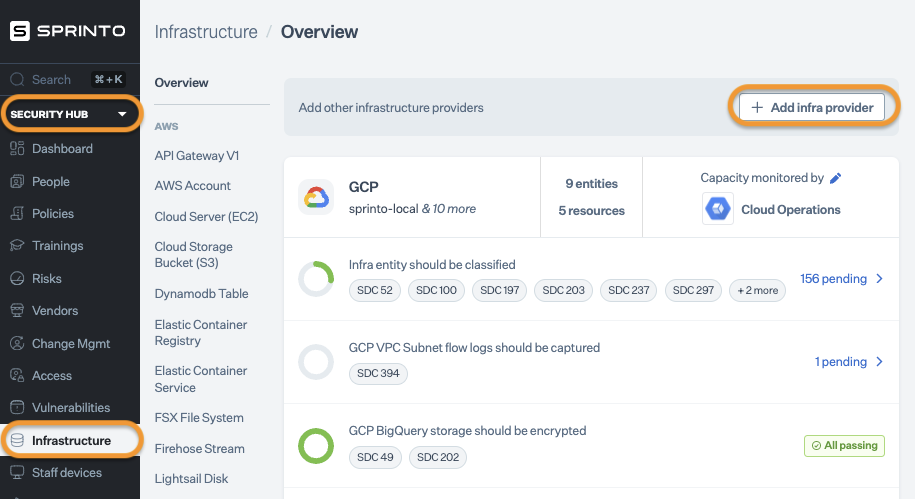
Task: Open Dynamodb Table section
Action: pos(201,294)
